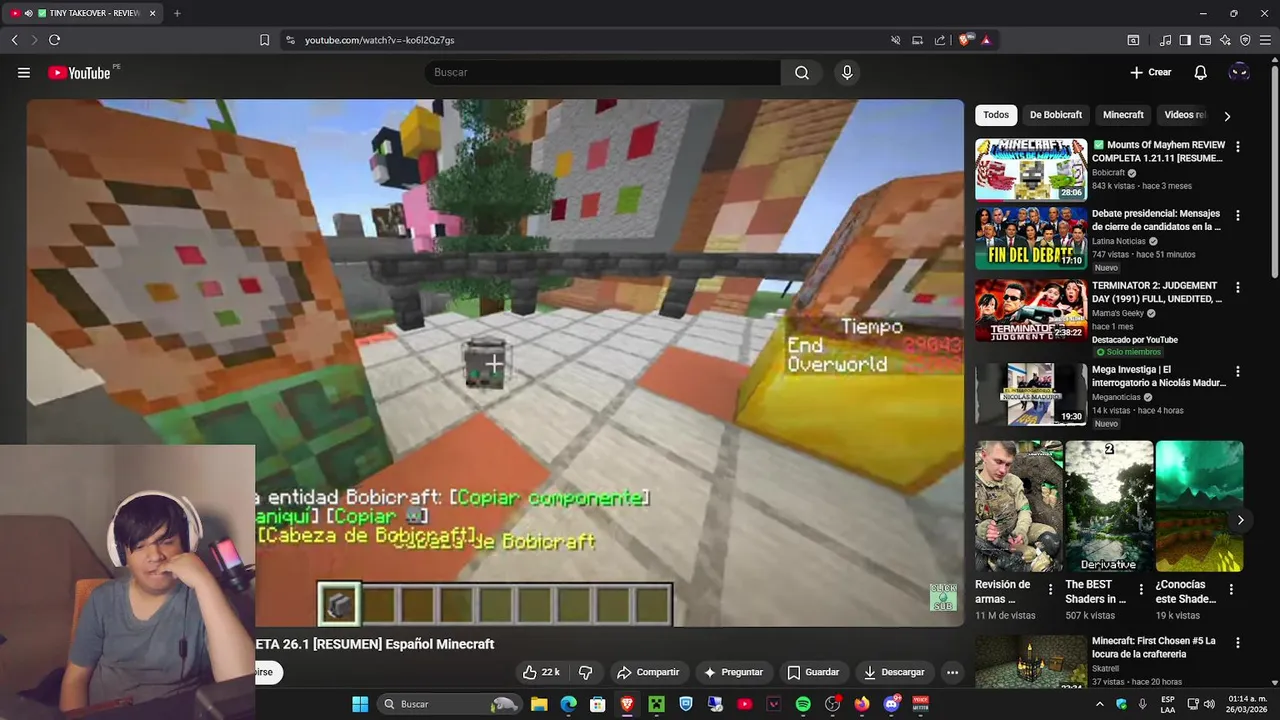
Task: Open Spotify from the taskbar
Action: [803, 704]
